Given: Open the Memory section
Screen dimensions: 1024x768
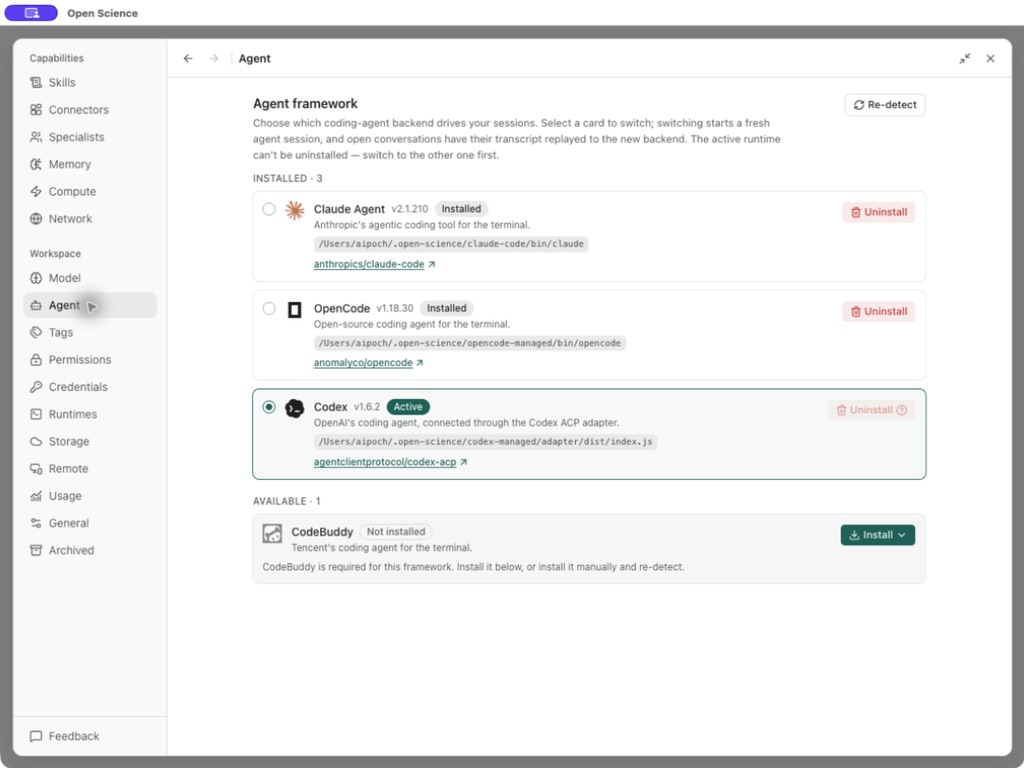Looking at the screenshot, I should [x=89, y=164].
